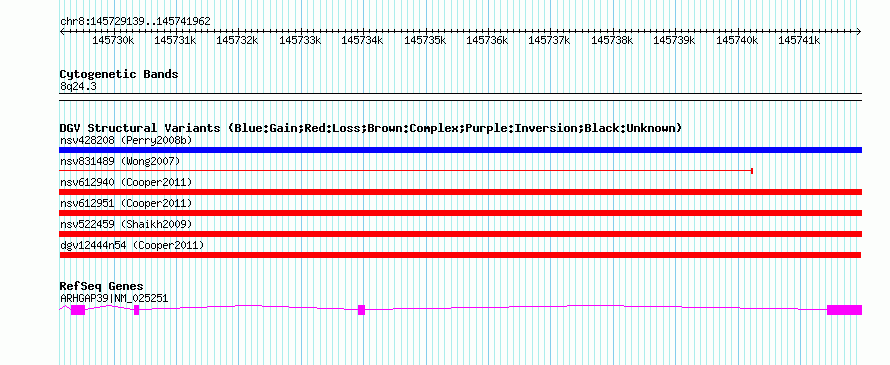Image resolution: width=890 pixels, height=365 pixels.
Task: Click the first magenta ARHGAP39 exon block
Action: pyautogui.click(x=78, y=310)
